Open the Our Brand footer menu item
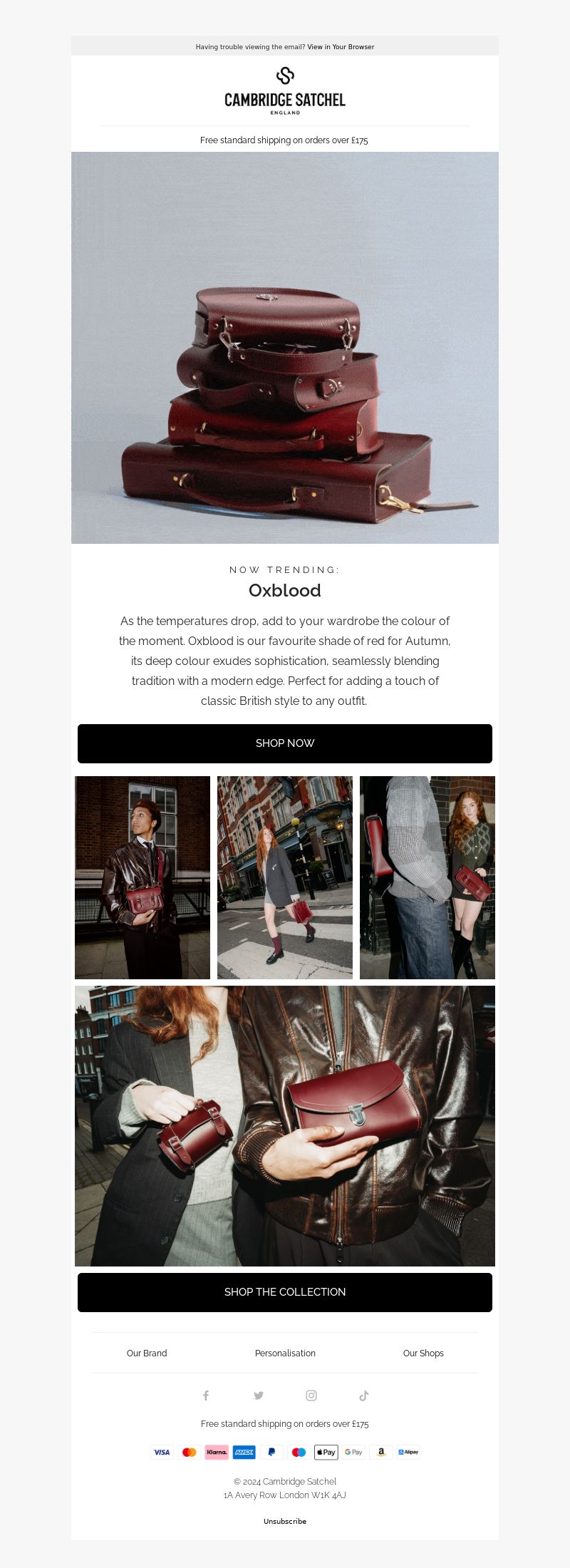 (x=147, y=1353)
